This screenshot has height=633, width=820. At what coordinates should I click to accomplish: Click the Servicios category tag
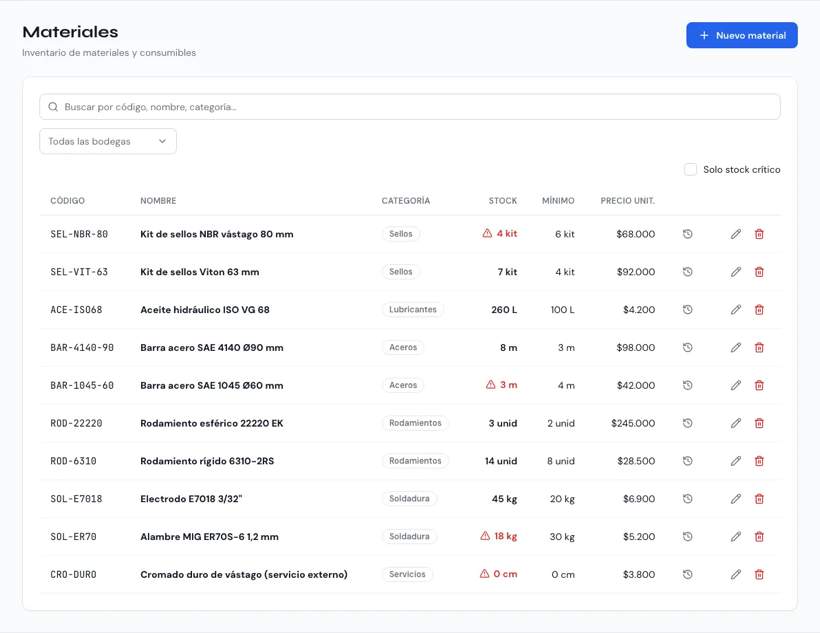[x=407, y=574]
